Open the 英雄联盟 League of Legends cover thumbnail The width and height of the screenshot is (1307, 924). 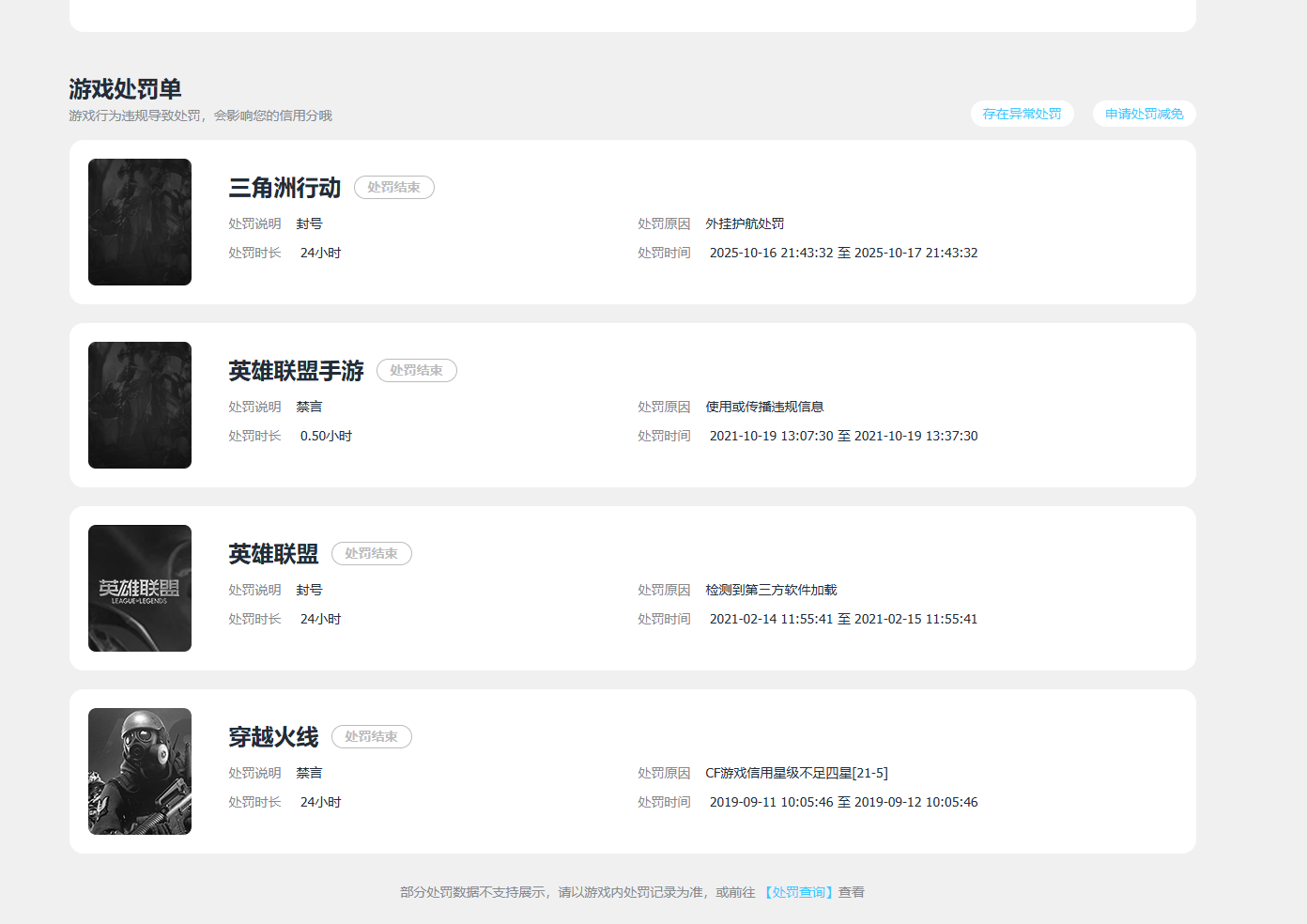140,588
